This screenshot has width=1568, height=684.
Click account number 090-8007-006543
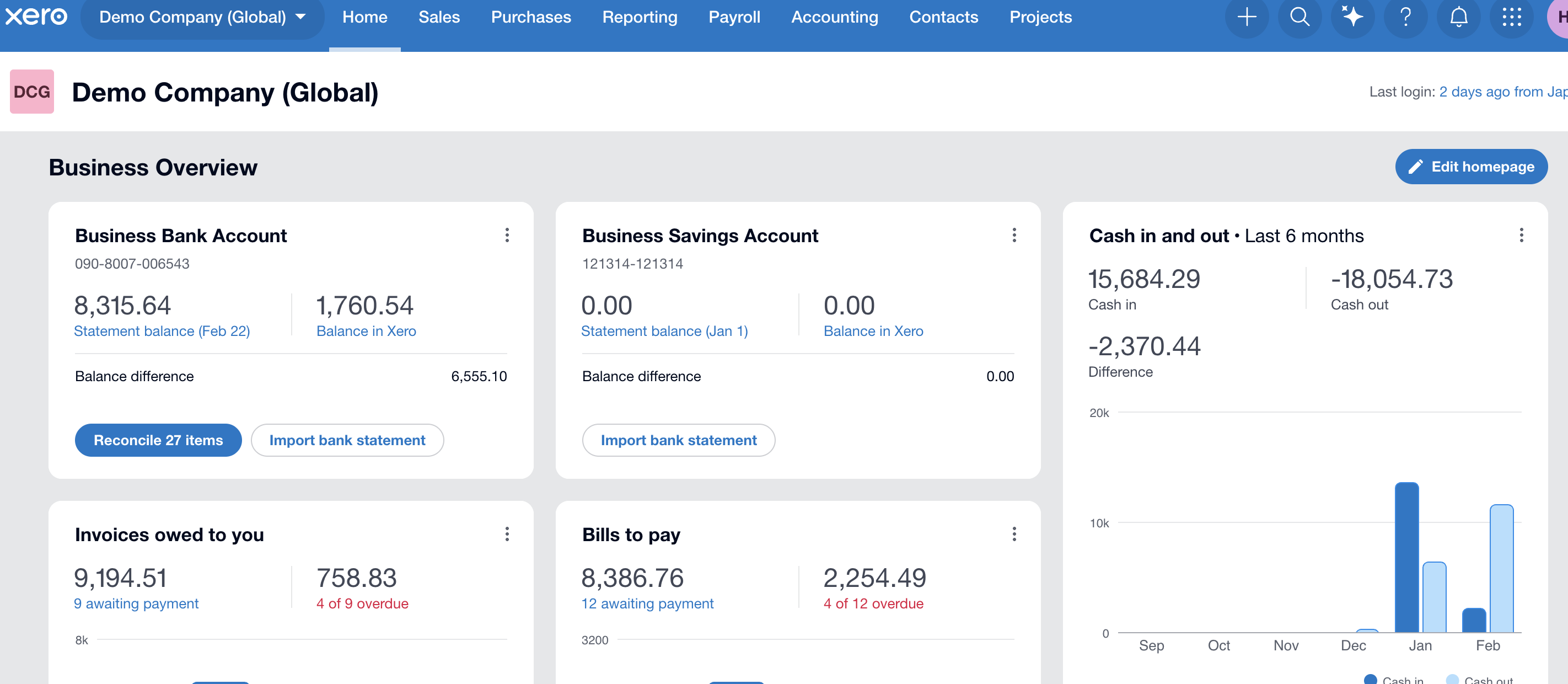pyautogui.click(x=132, y=263)
